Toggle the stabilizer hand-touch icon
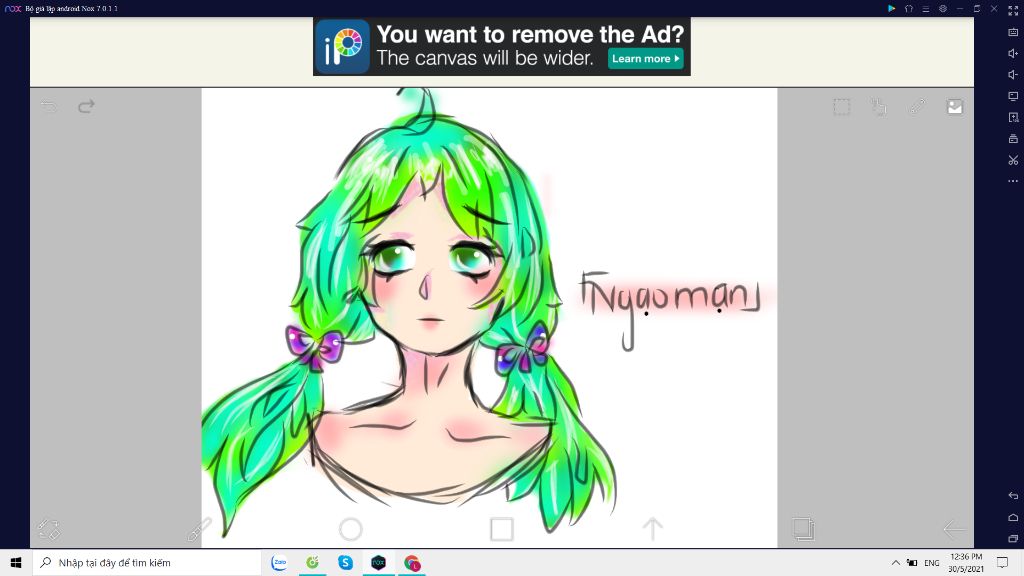This screenshot has width=1024, height=576. [x=879, y=106]
